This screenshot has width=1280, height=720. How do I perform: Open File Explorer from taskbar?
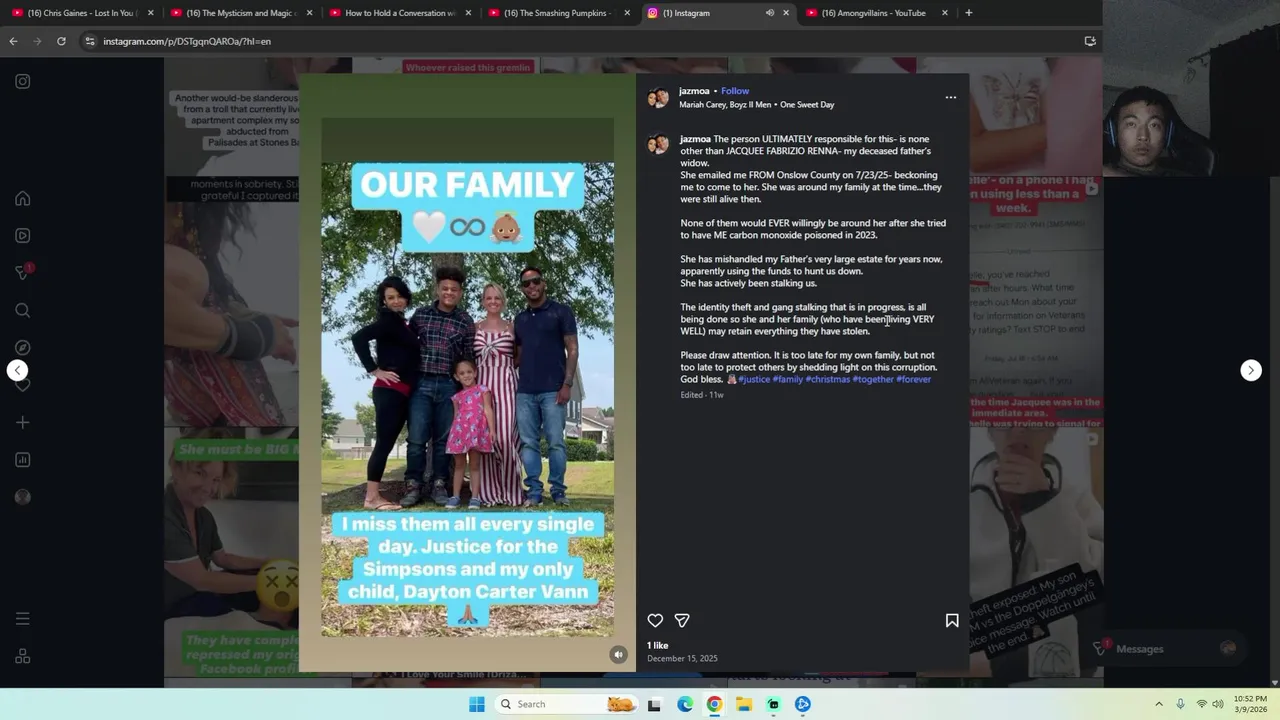[744, 704]
